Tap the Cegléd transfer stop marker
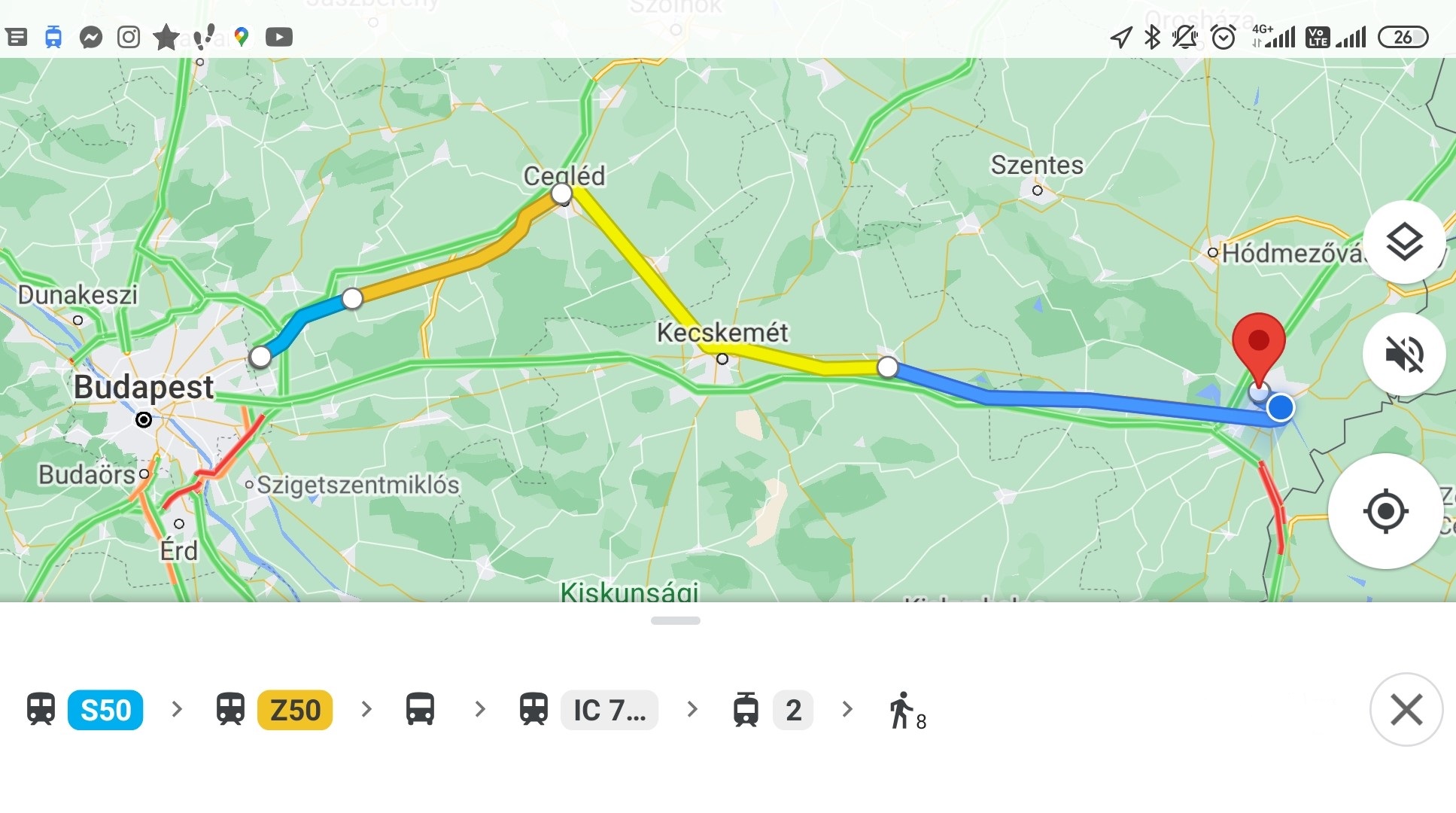 562,193
